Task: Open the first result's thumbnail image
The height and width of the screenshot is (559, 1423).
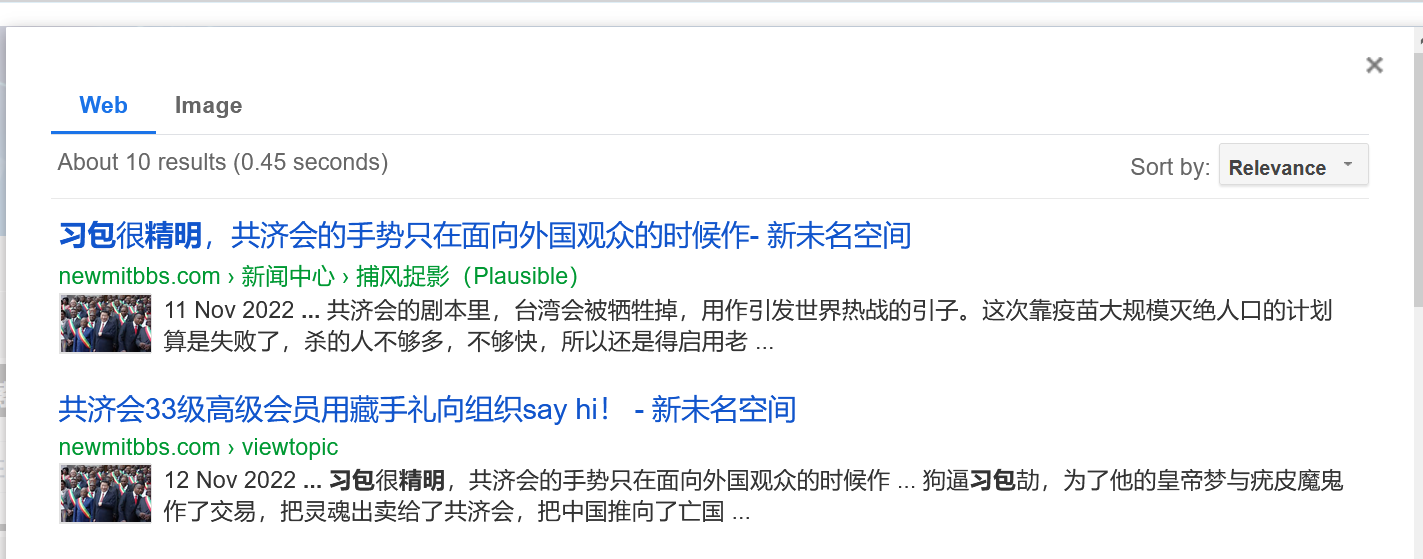Action: 105,324
